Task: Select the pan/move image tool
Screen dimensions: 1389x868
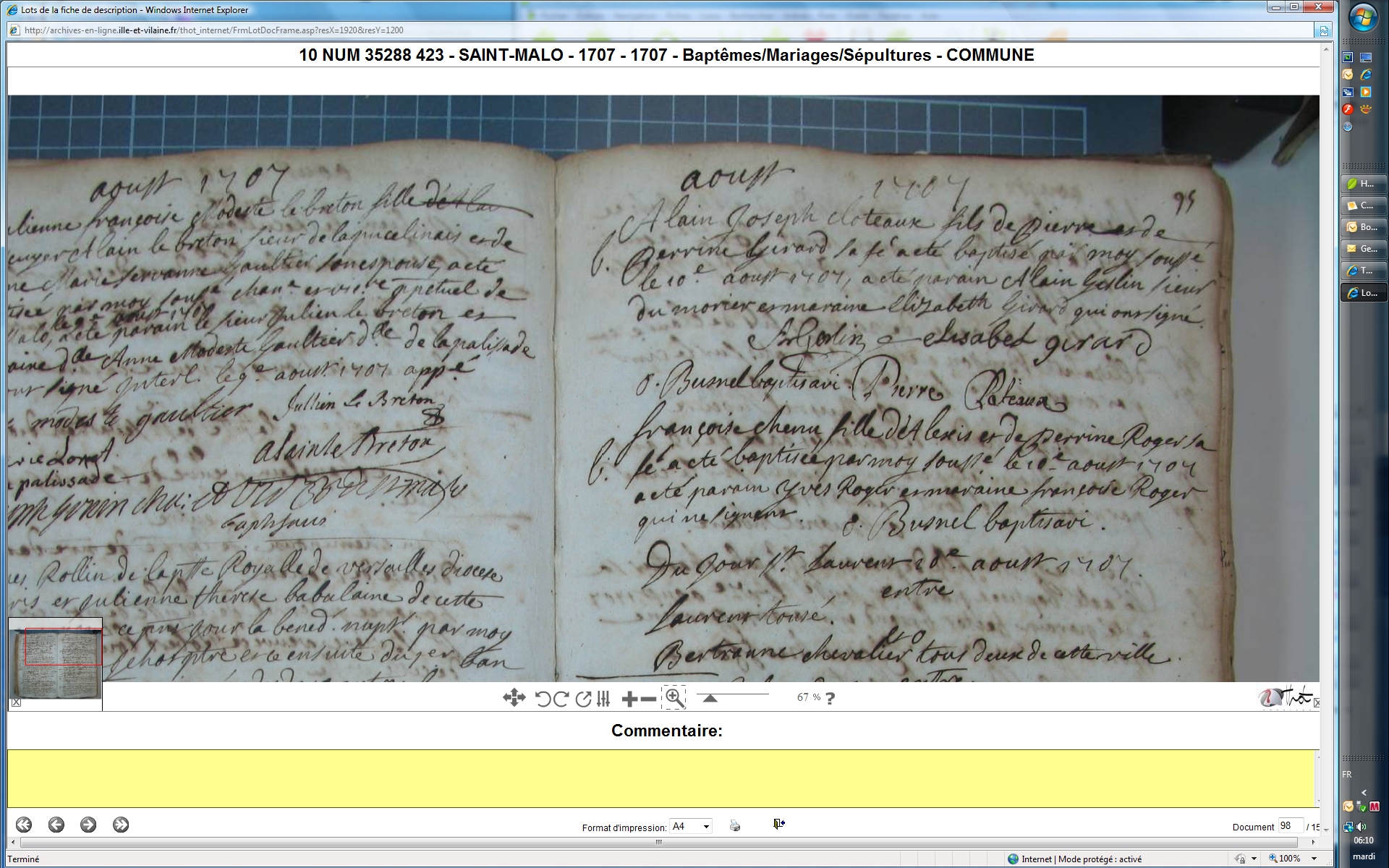Action: click(514, 698)
